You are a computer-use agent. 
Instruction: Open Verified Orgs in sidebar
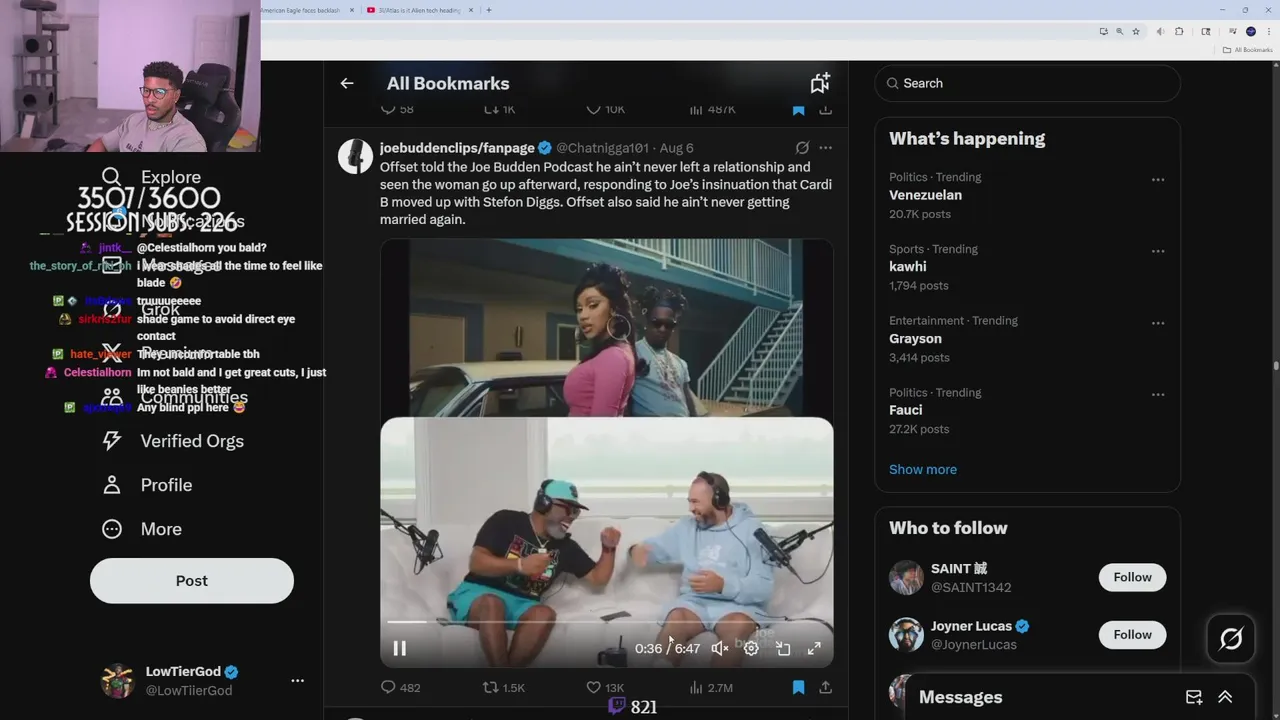coord(172,441)
